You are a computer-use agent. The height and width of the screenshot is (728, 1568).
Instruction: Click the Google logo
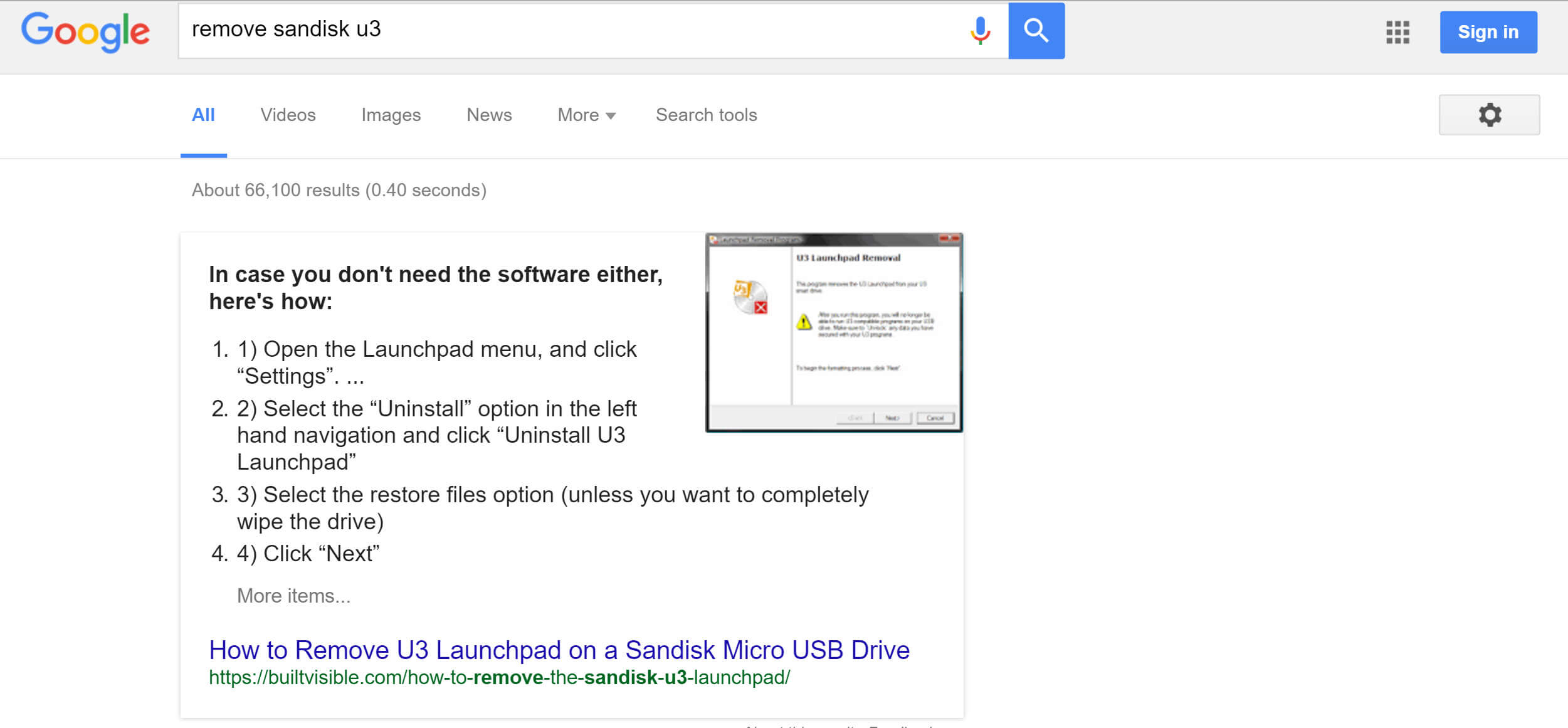point(86,33)
